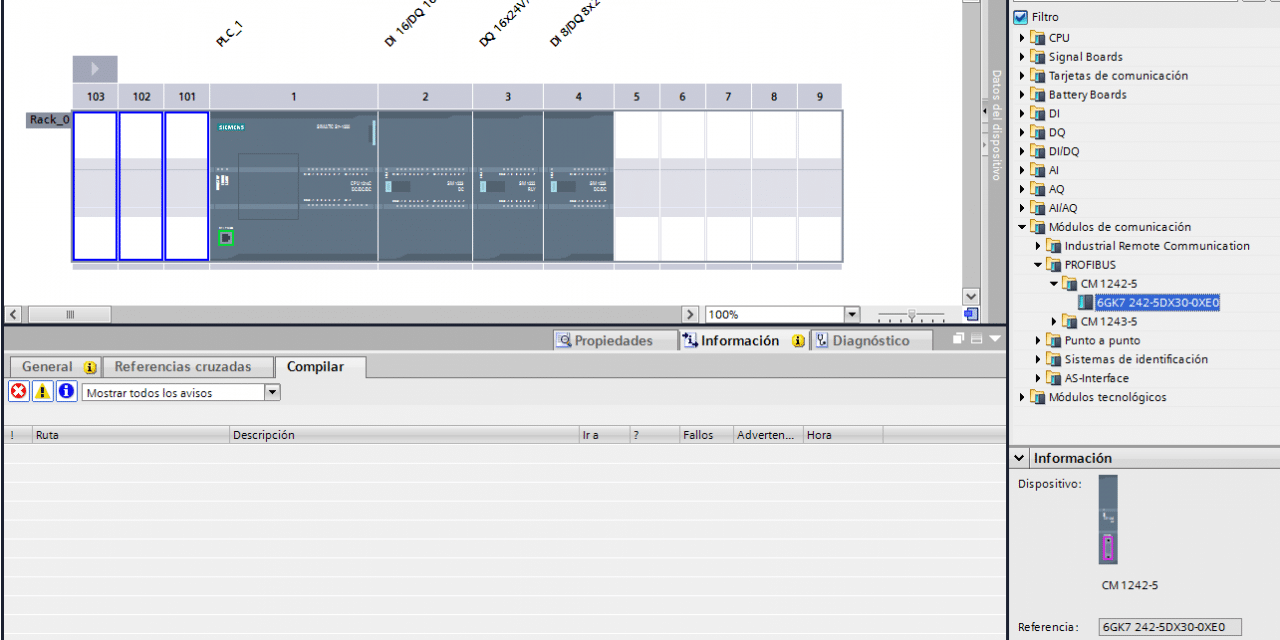Open the 100% zoom level dropdown
Image resolution: width=1280 pixels, height=640 pixels.
tap(851, 314)
